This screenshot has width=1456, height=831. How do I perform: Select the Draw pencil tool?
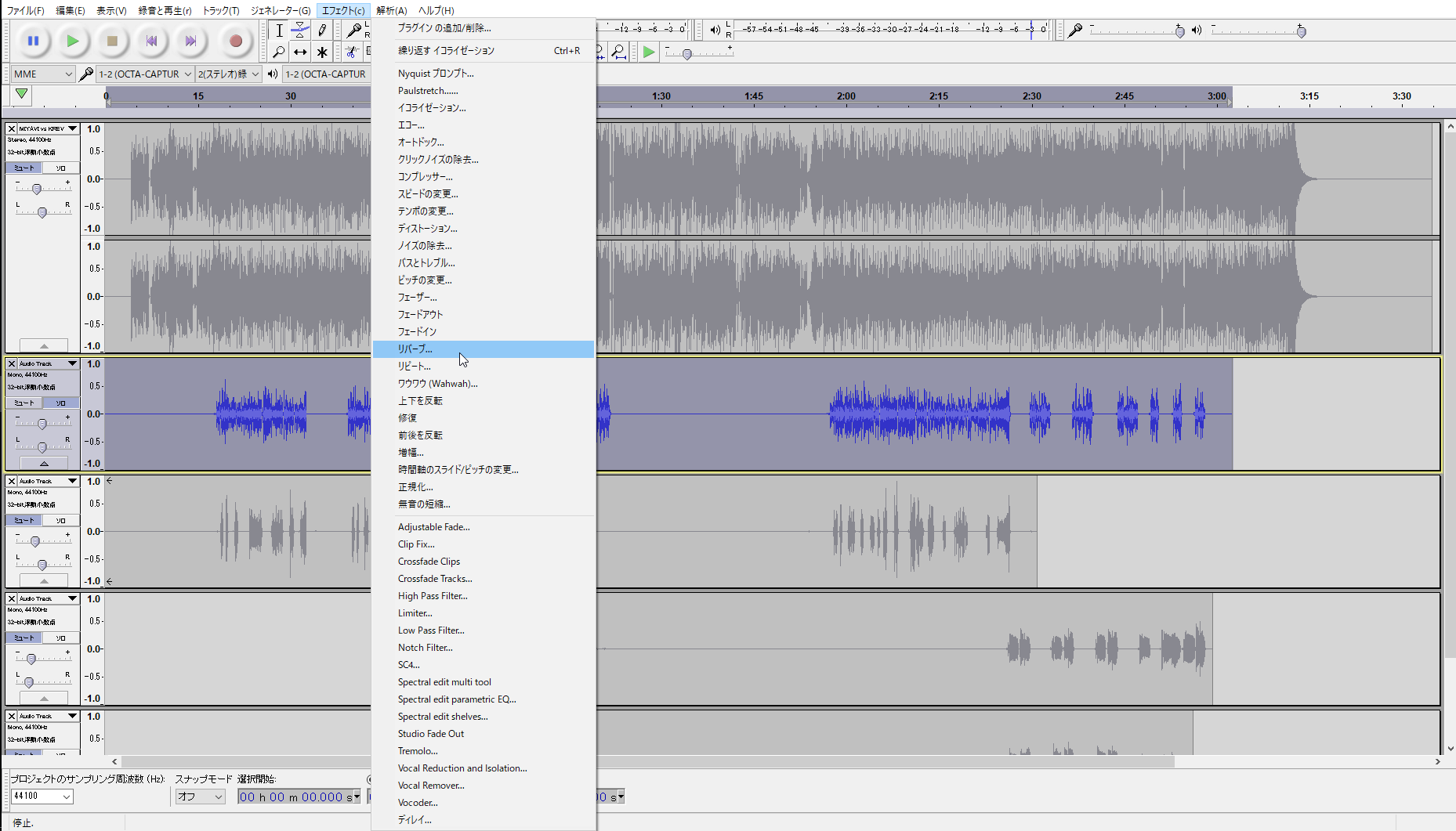tap(322, 31)
